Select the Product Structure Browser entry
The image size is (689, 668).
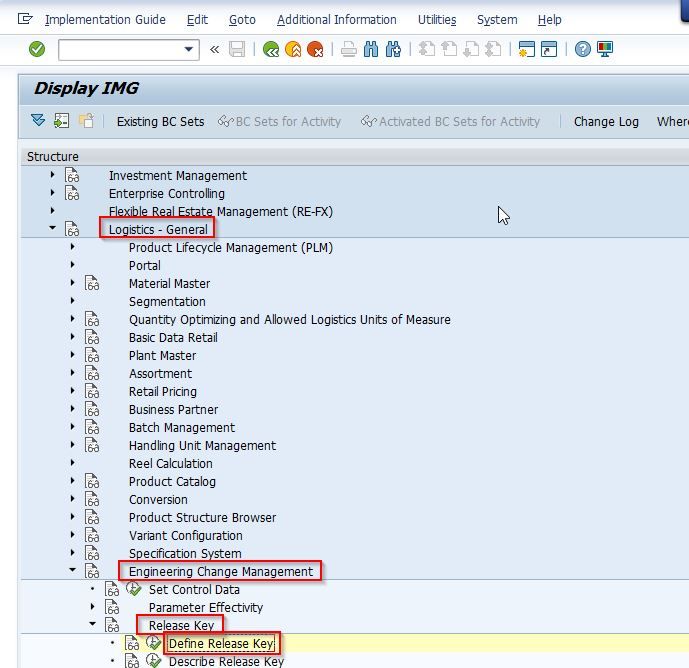click(x=202, y=518)
